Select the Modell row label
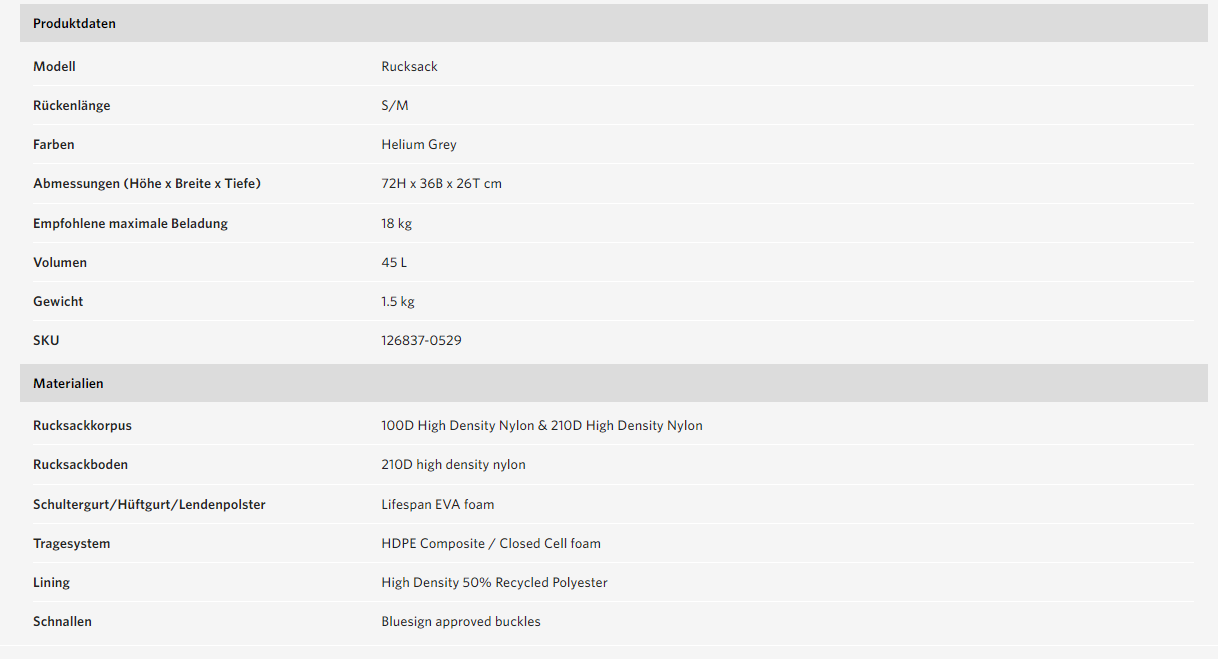Image resolution: width=1218 pixels, height=659 pixels. pyautogui.click(x=54, y=66)
